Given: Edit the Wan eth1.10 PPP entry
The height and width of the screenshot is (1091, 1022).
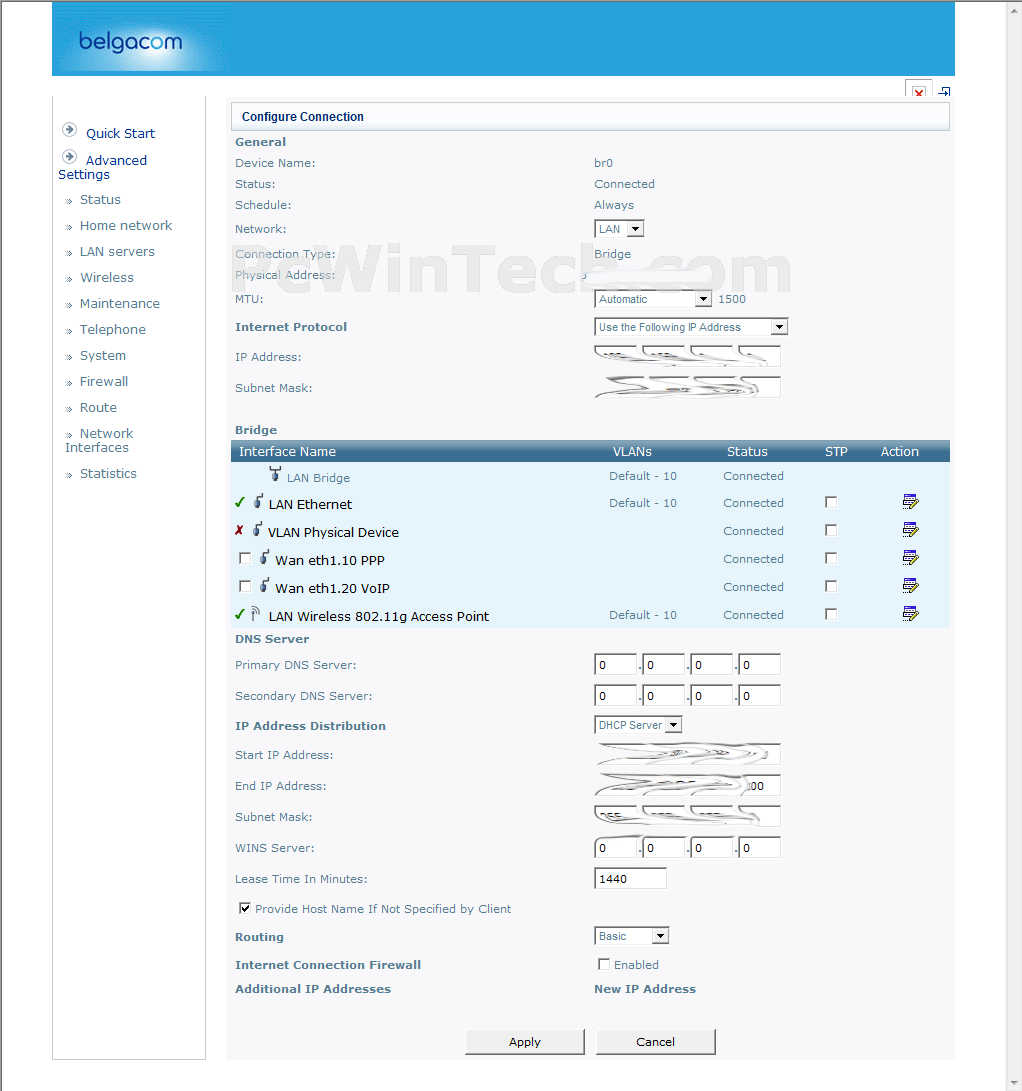Looking at the screenshot, I should pyautogui.click(x=910, y=557).
